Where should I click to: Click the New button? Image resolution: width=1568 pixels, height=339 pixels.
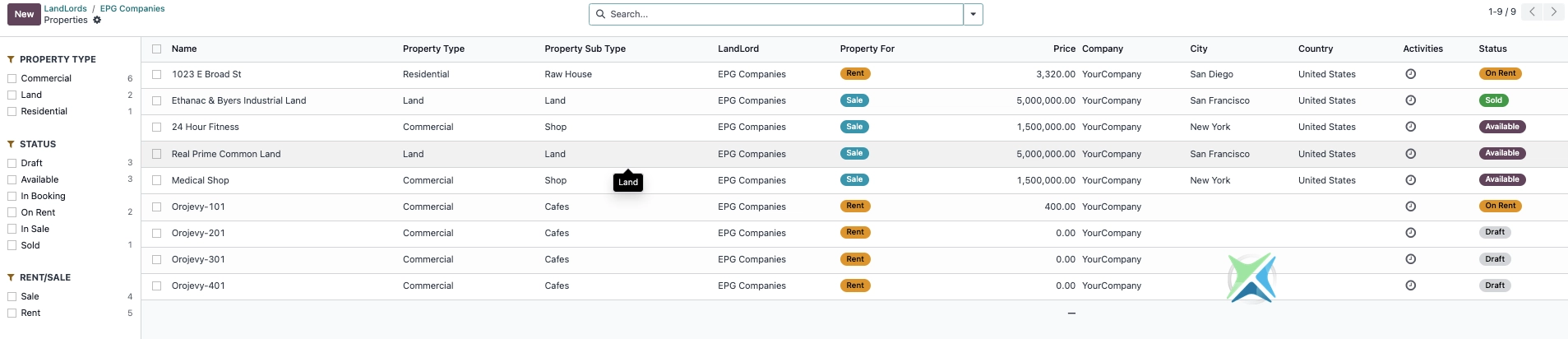click(24, 14)
